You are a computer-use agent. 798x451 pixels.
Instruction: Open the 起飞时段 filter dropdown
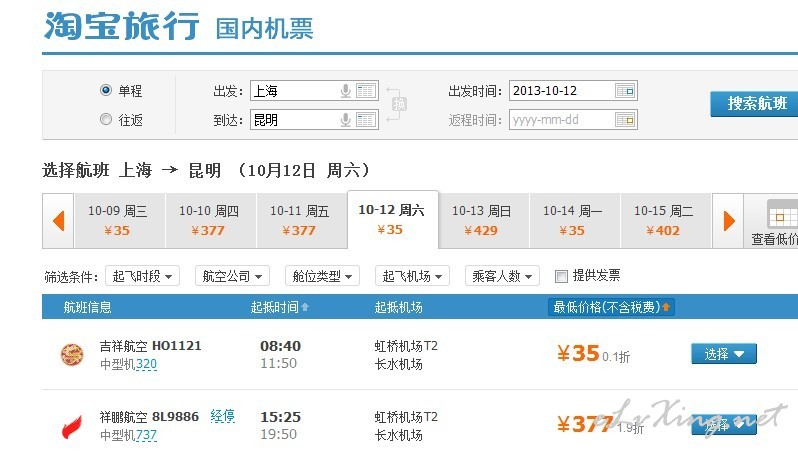(x=142, y=276)
